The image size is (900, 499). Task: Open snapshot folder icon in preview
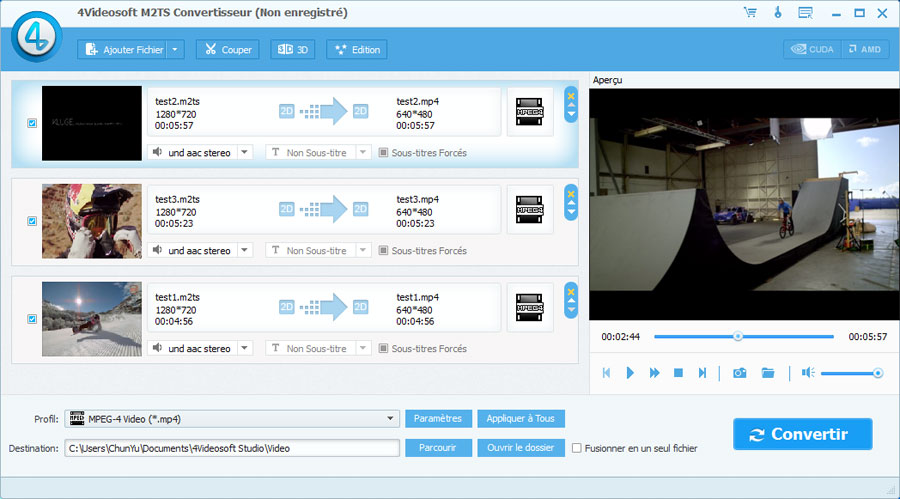pyautogui.click(x=768, y=373)
